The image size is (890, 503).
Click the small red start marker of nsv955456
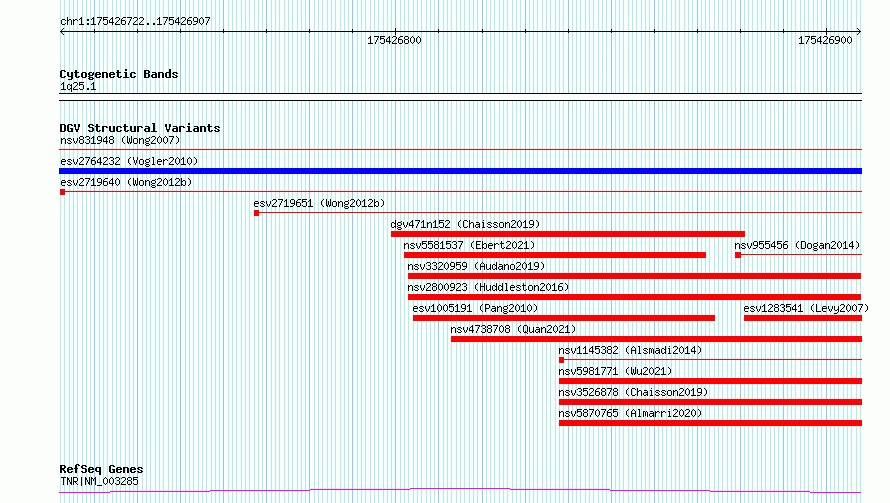click(738, 255)
